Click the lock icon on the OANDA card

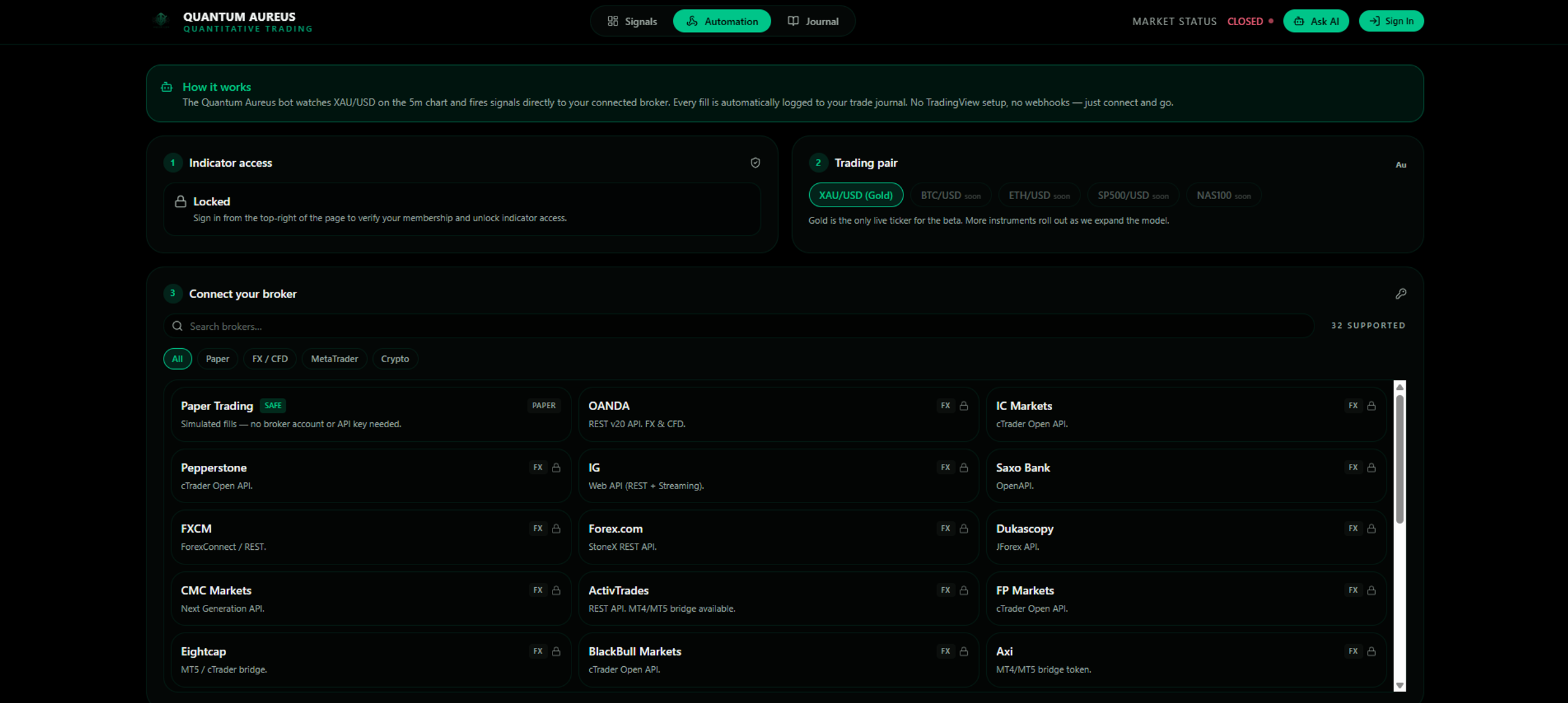(x=963, y=406)
